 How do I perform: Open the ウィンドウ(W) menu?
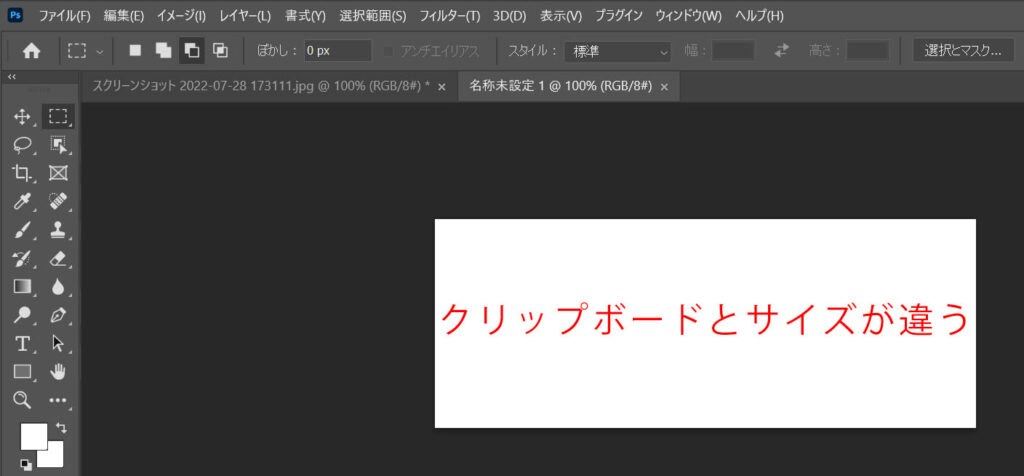(688, 16)
